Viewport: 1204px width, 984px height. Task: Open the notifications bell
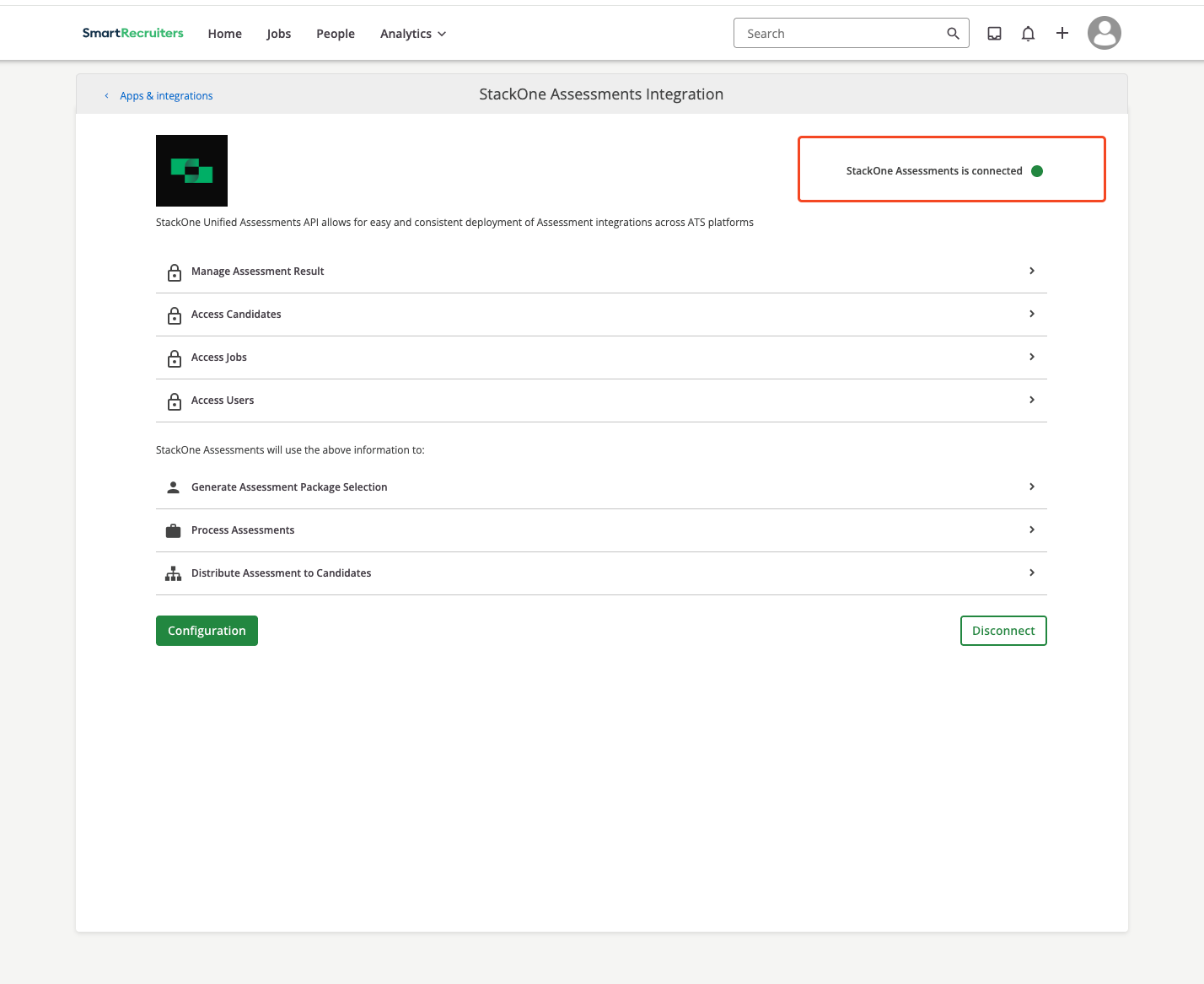(x=1028, y=33)
